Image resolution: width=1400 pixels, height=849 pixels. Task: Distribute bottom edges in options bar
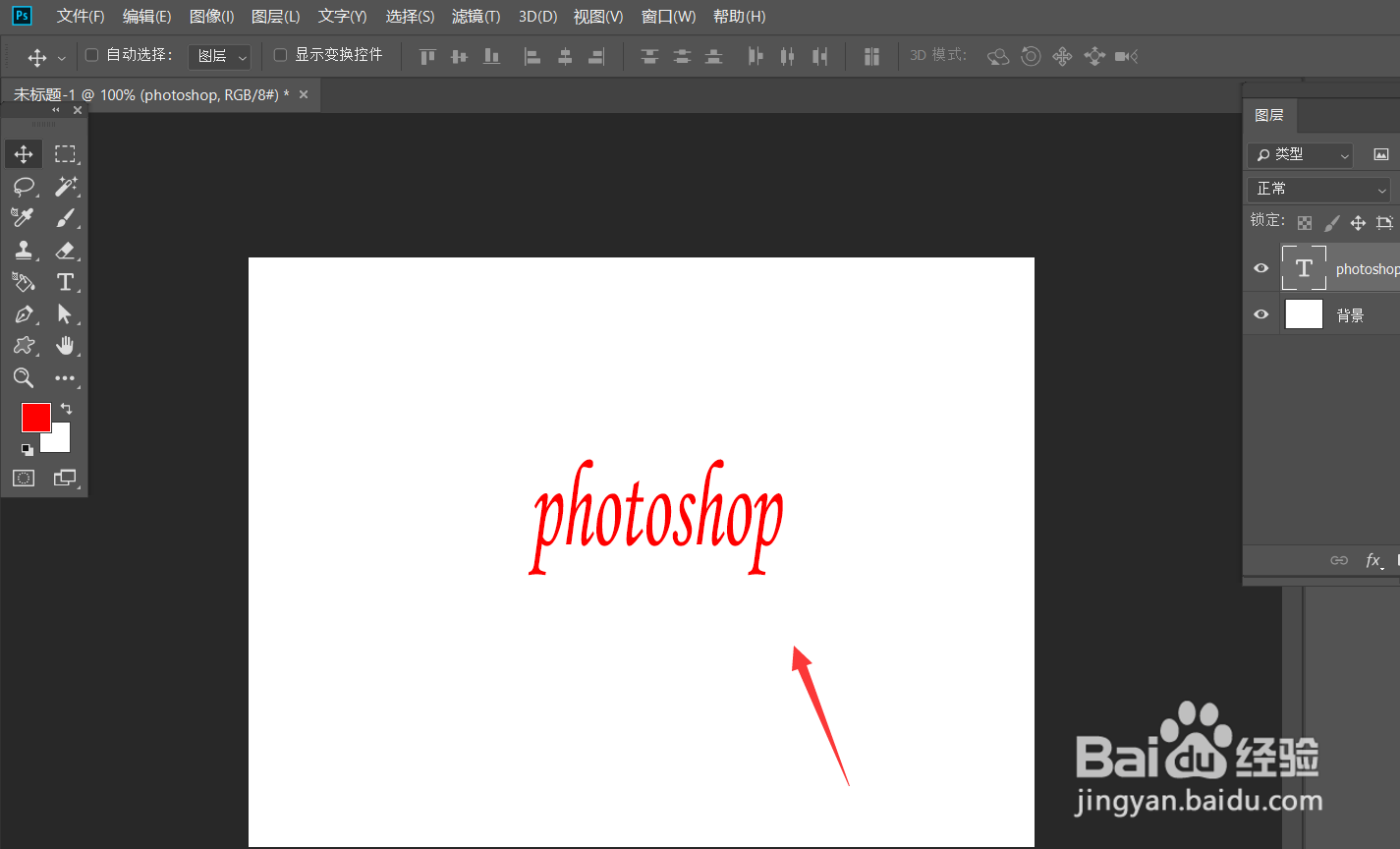tap(714, 57)
